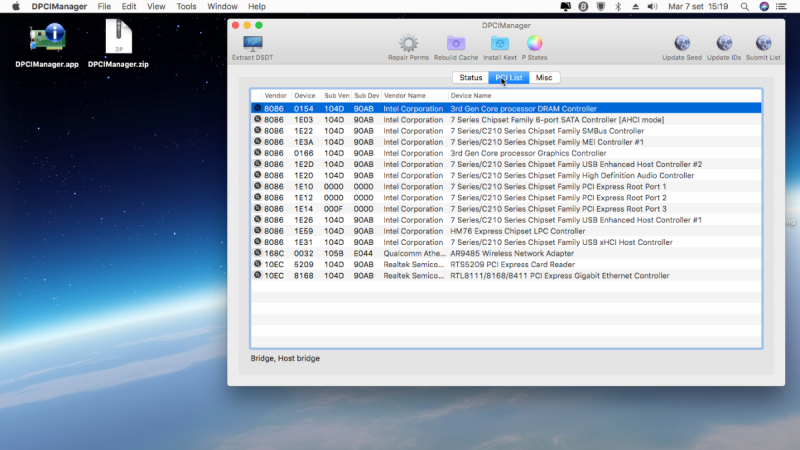Viewport: 800px width, 450px height.
Task: Select the DPCIManager.zip file on desktop
Action: pos(118,39)
